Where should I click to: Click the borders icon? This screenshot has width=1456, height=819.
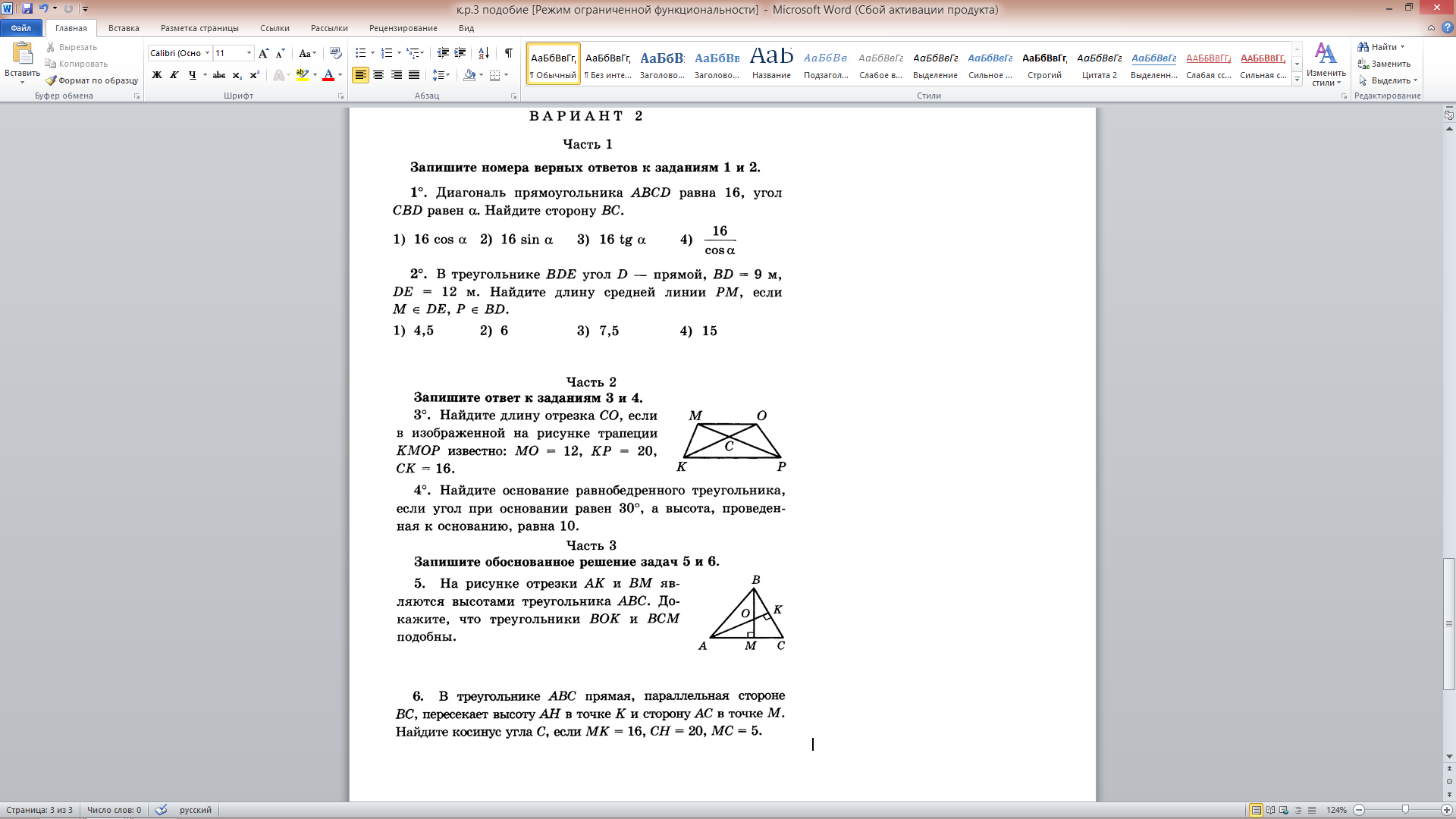pos(495,75)
